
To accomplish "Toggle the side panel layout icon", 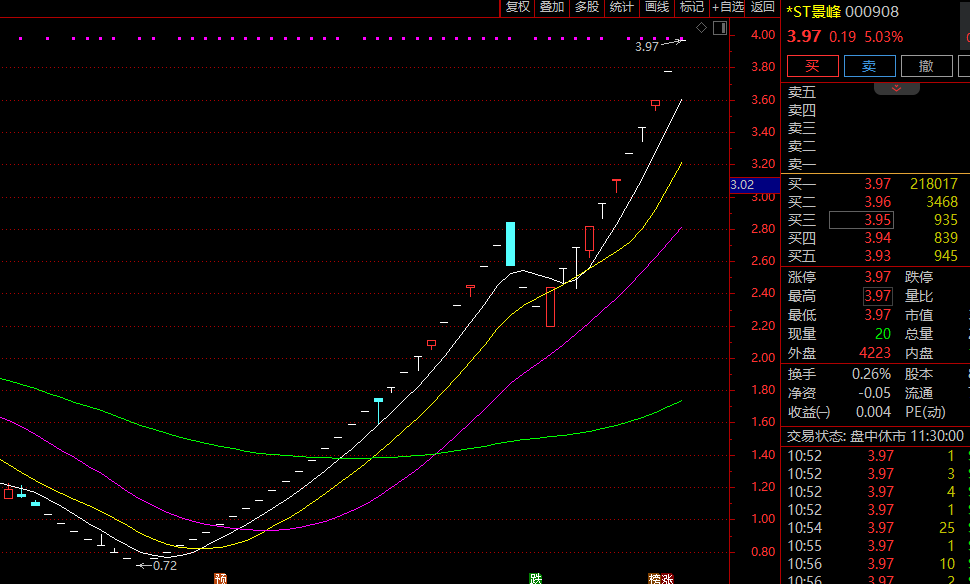I will point(719,27).
